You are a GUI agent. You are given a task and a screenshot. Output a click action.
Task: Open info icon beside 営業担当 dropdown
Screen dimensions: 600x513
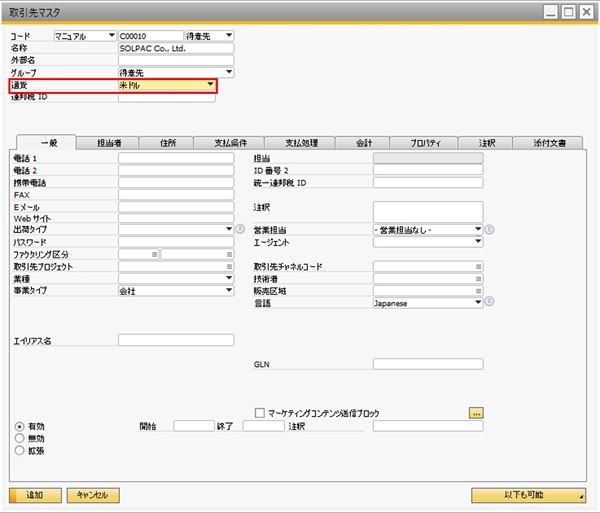489,230
